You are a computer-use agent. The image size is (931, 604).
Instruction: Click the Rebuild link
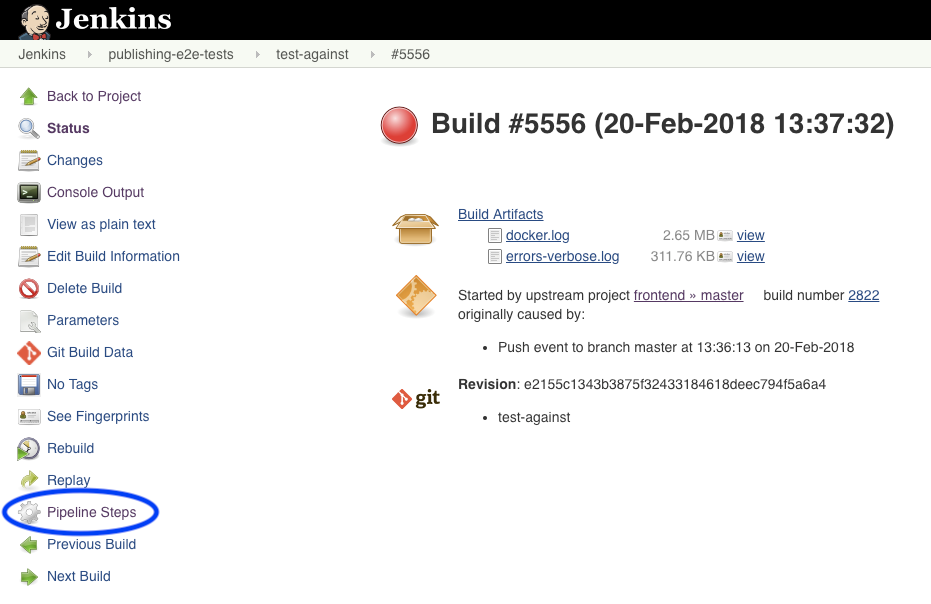tap(71, 448)
